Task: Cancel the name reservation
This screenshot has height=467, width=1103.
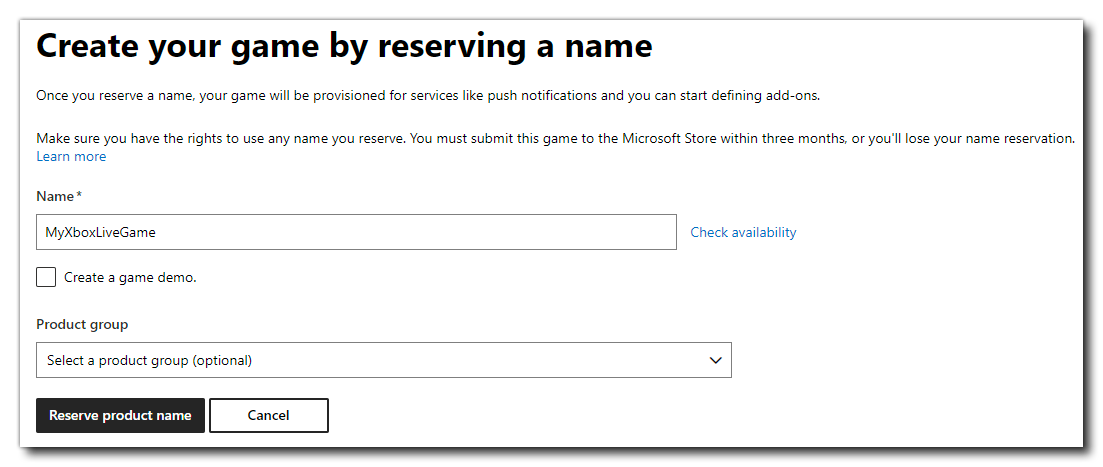Action: coord(269,416)
